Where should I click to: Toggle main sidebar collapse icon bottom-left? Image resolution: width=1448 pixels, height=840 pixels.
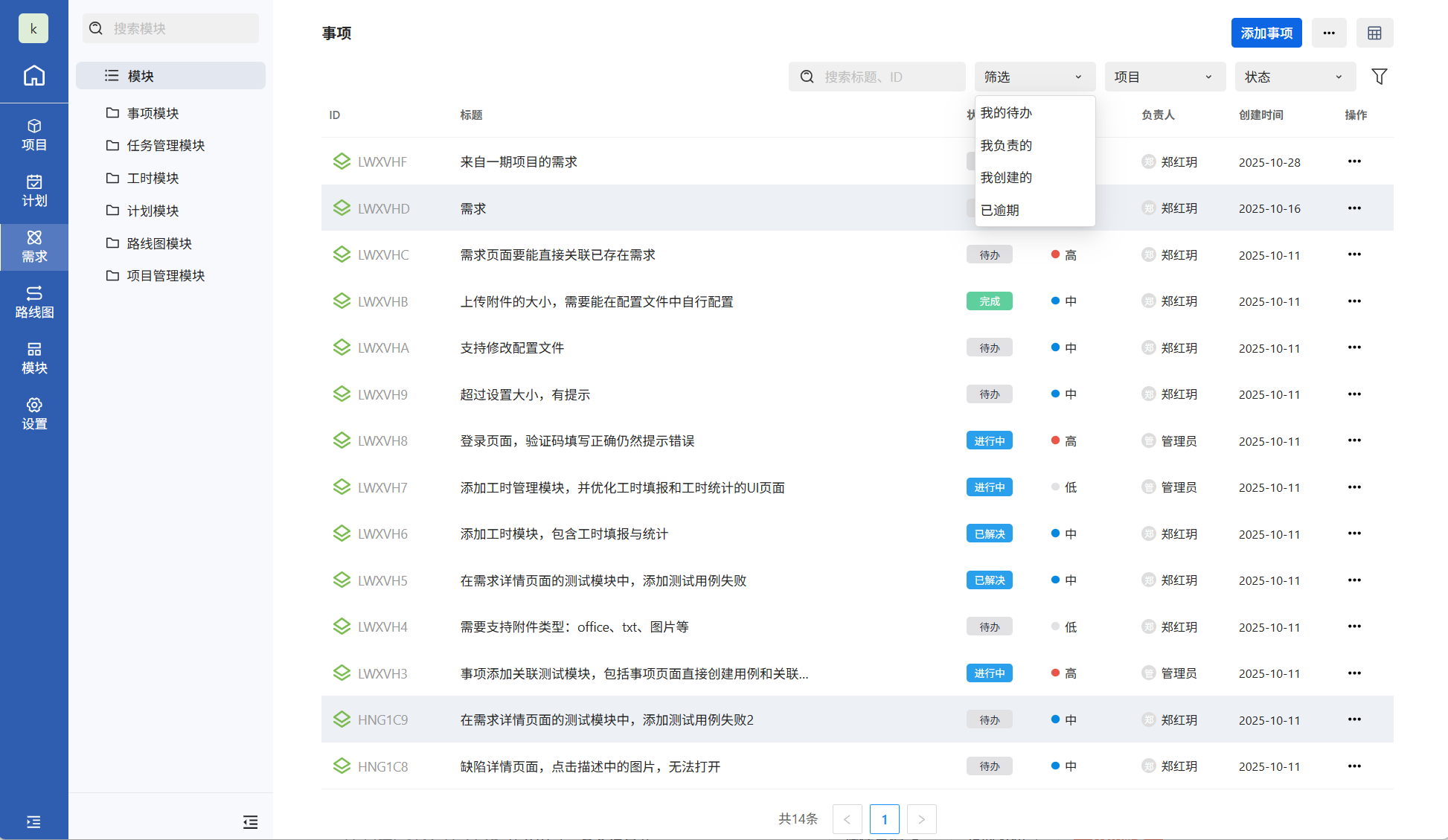tap(33, 822)
